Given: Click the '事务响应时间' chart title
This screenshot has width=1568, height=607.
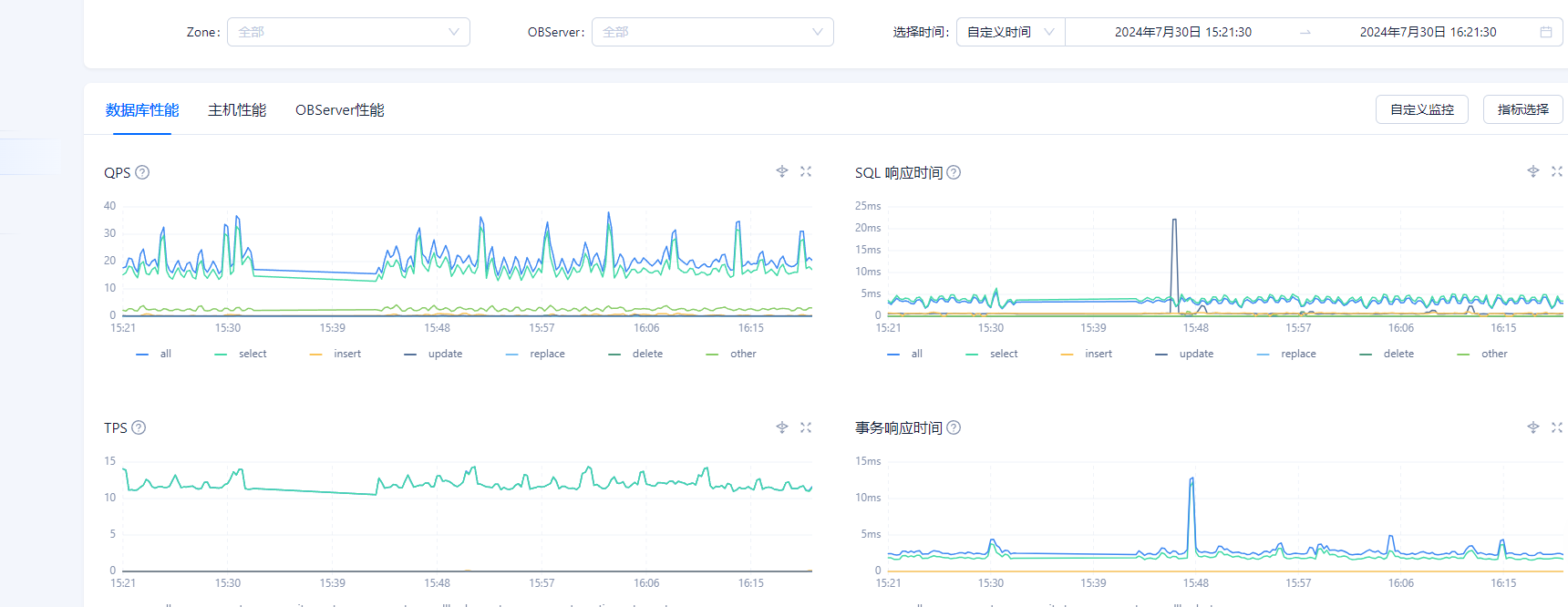Looking at the screenshot, I should point(899,427).
